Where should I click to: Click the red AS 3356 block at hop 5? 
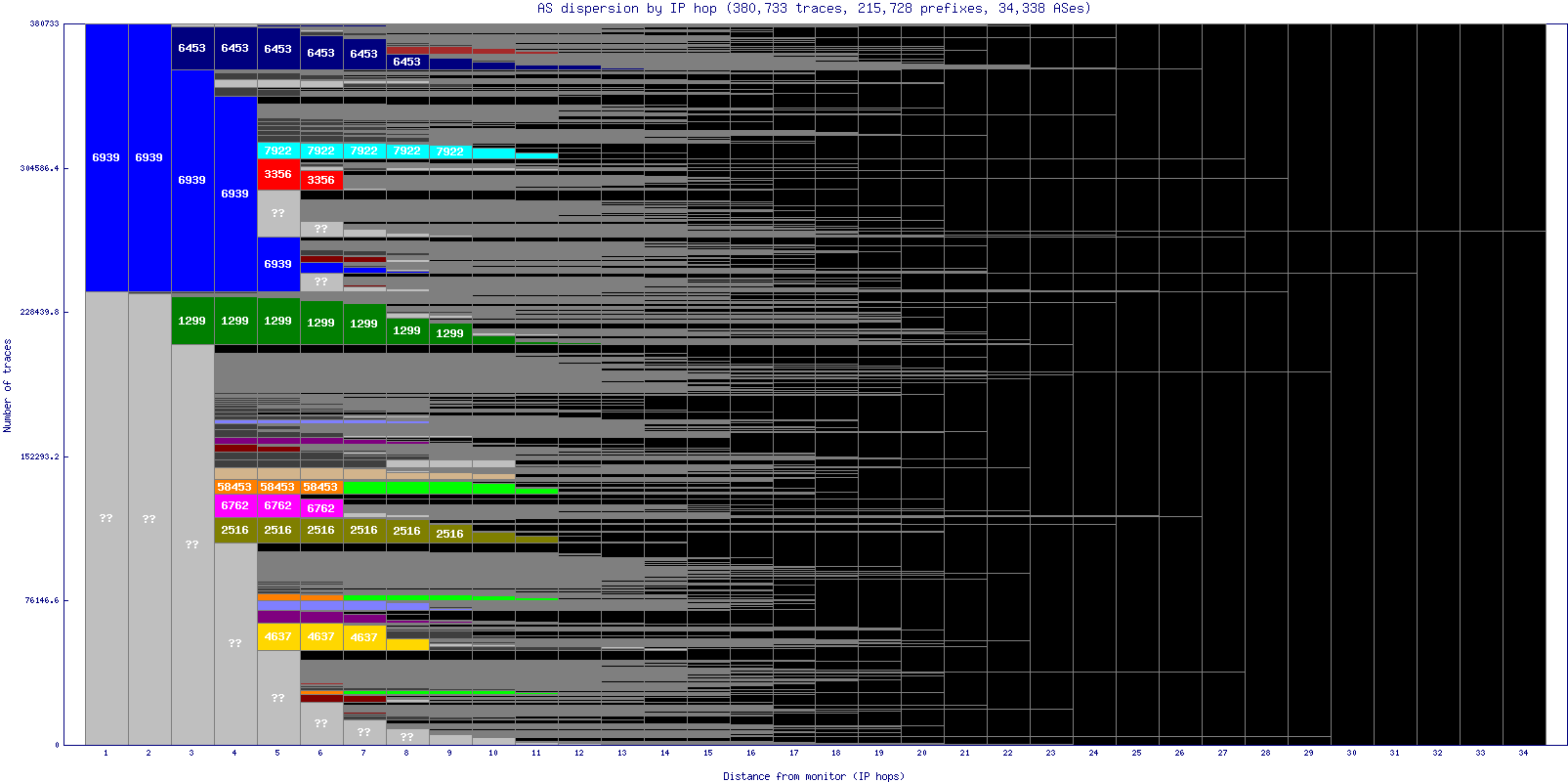278,174
